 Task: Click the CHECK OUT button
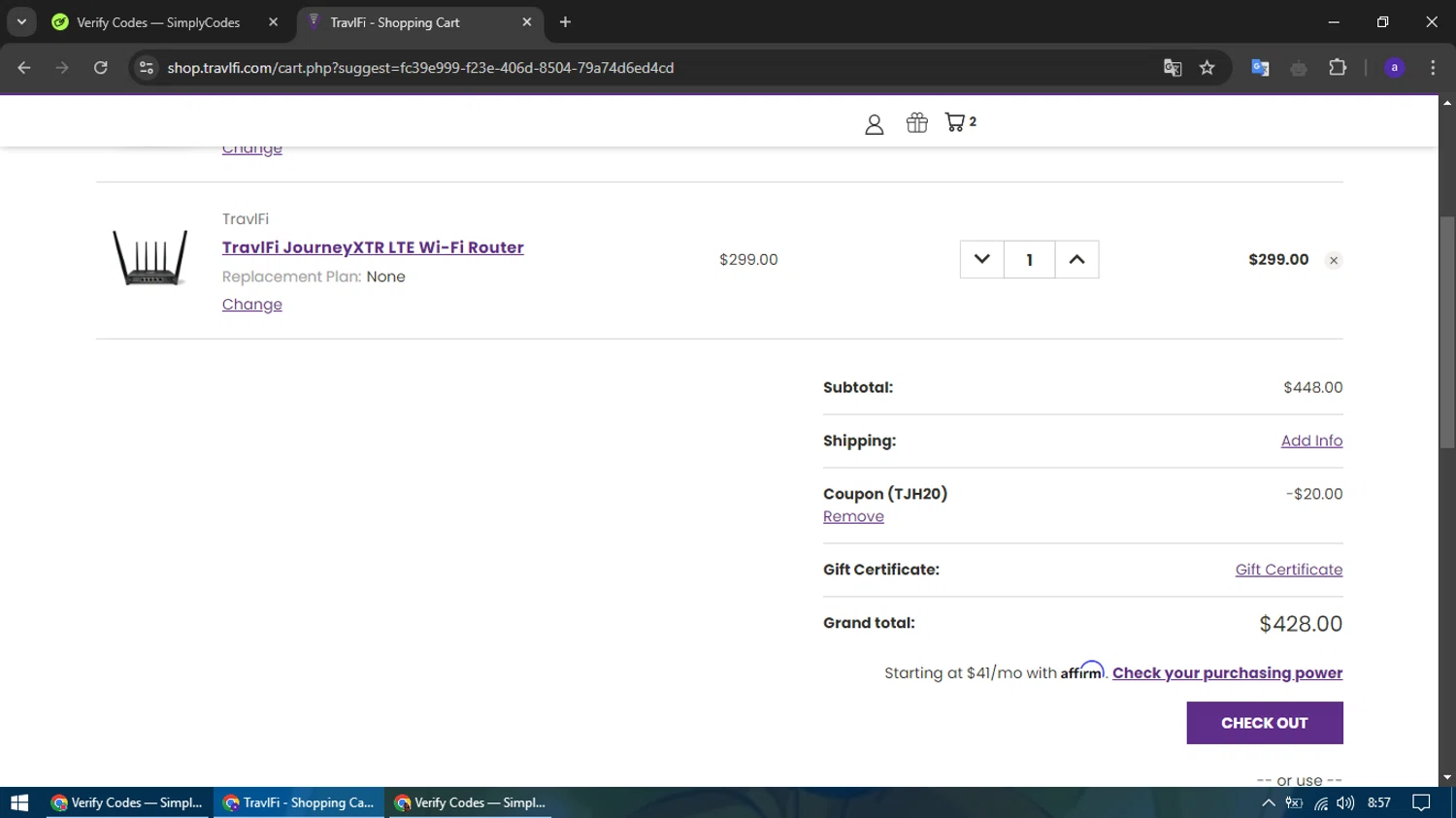click(1265, 723)
